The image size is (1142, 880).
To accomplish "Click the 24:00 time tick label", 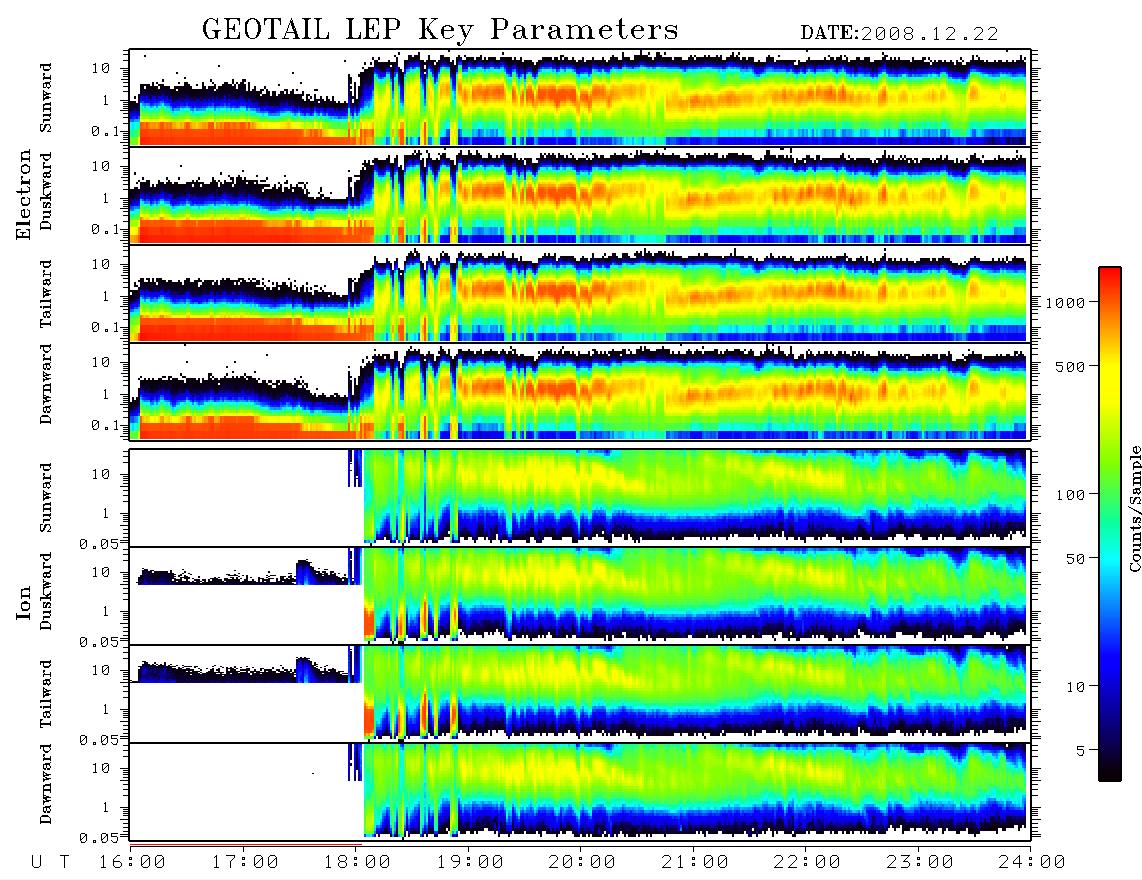I will click(x=1032, y=863).
